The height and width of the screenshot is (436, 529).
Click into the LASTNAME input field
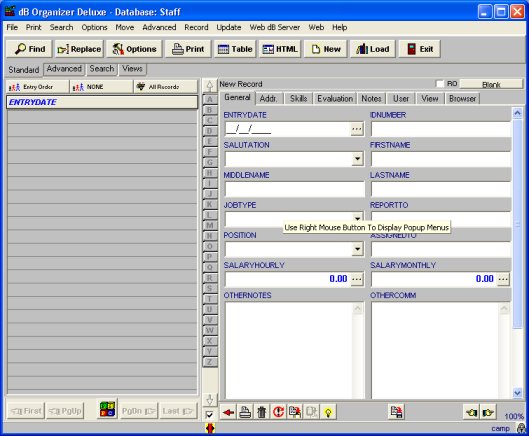(441, 189)
